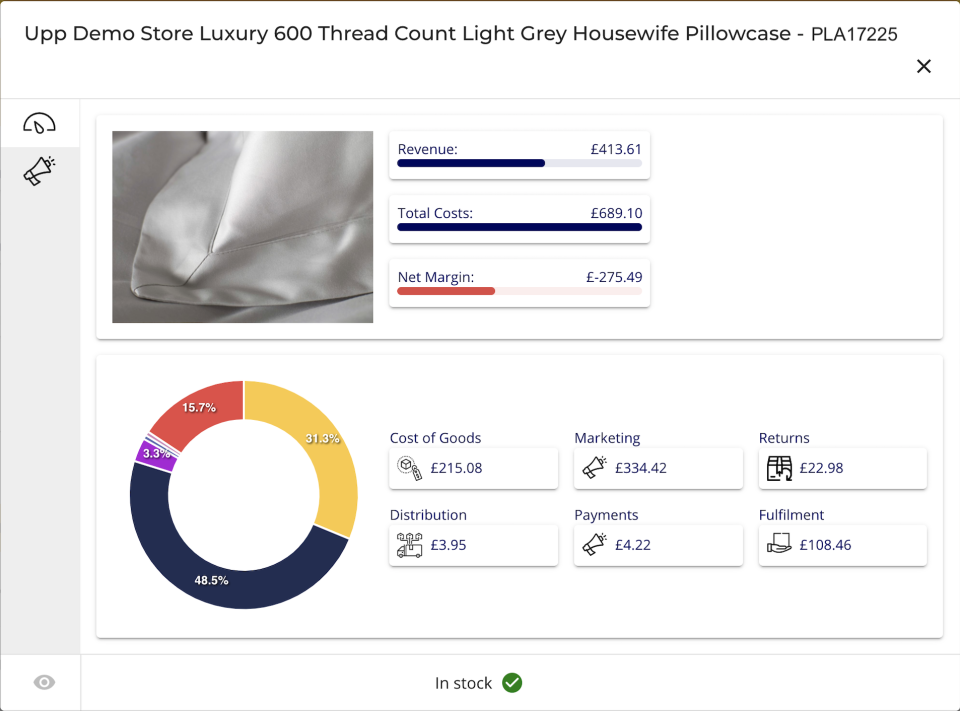The height and width of the screenshot is (711, 960).
Task: Click the purple 3.3% donut segment
Action: 155,454
